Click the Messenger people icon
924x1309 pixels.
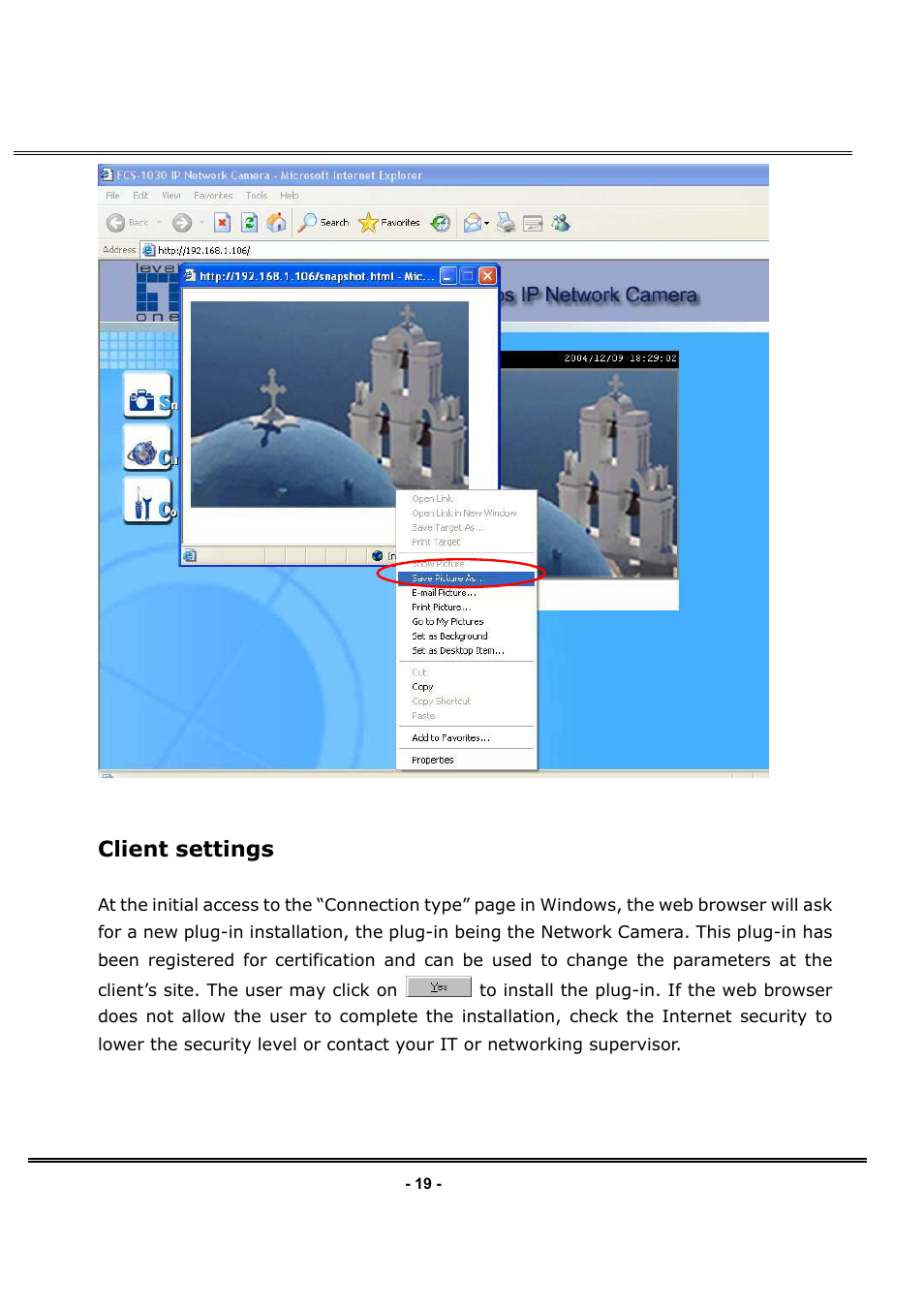561,223
